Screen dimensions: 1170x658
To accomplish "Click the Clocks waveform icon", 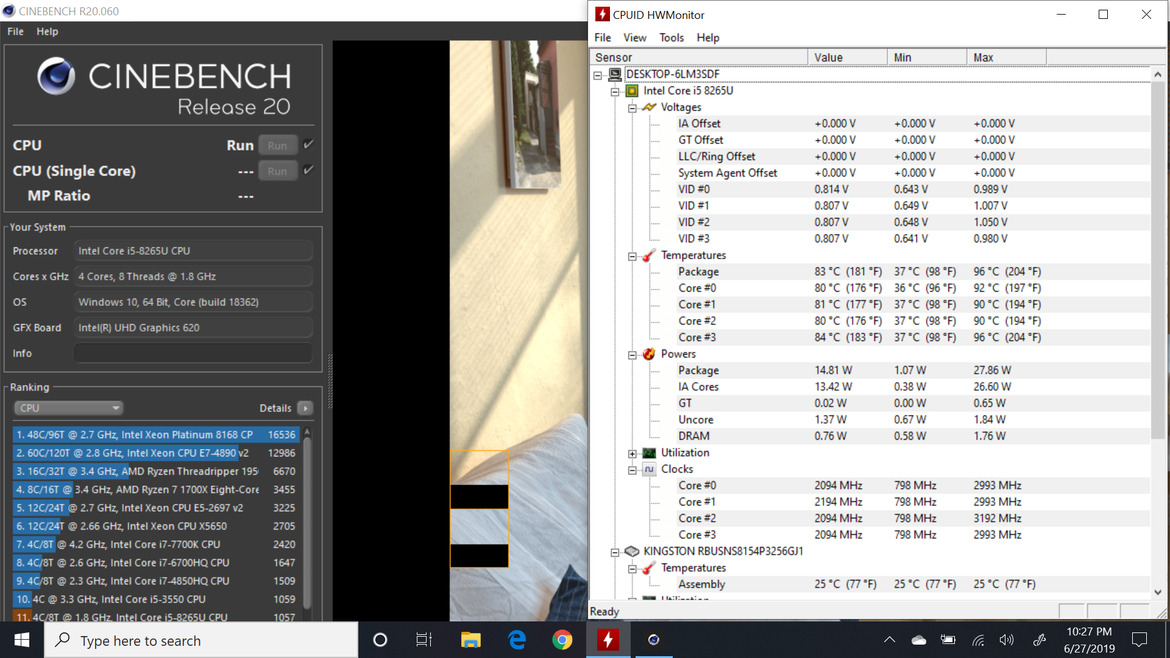I will (x=649, y=469).
